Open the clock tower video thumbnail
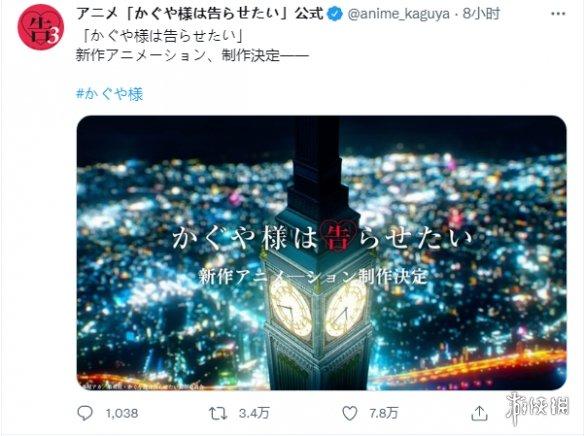The image size is (584, 436). click(x=322, y=253)
